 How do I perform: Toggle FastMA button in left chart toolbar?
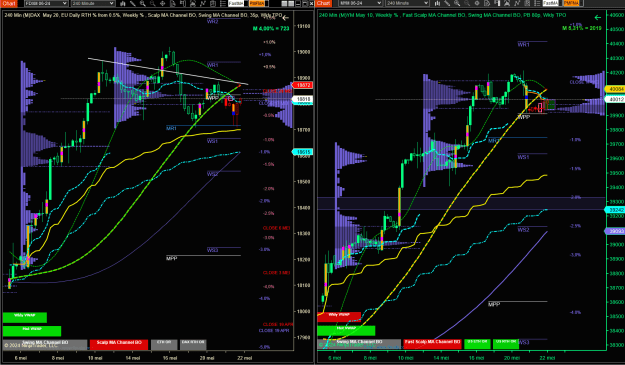click(237, 3)
